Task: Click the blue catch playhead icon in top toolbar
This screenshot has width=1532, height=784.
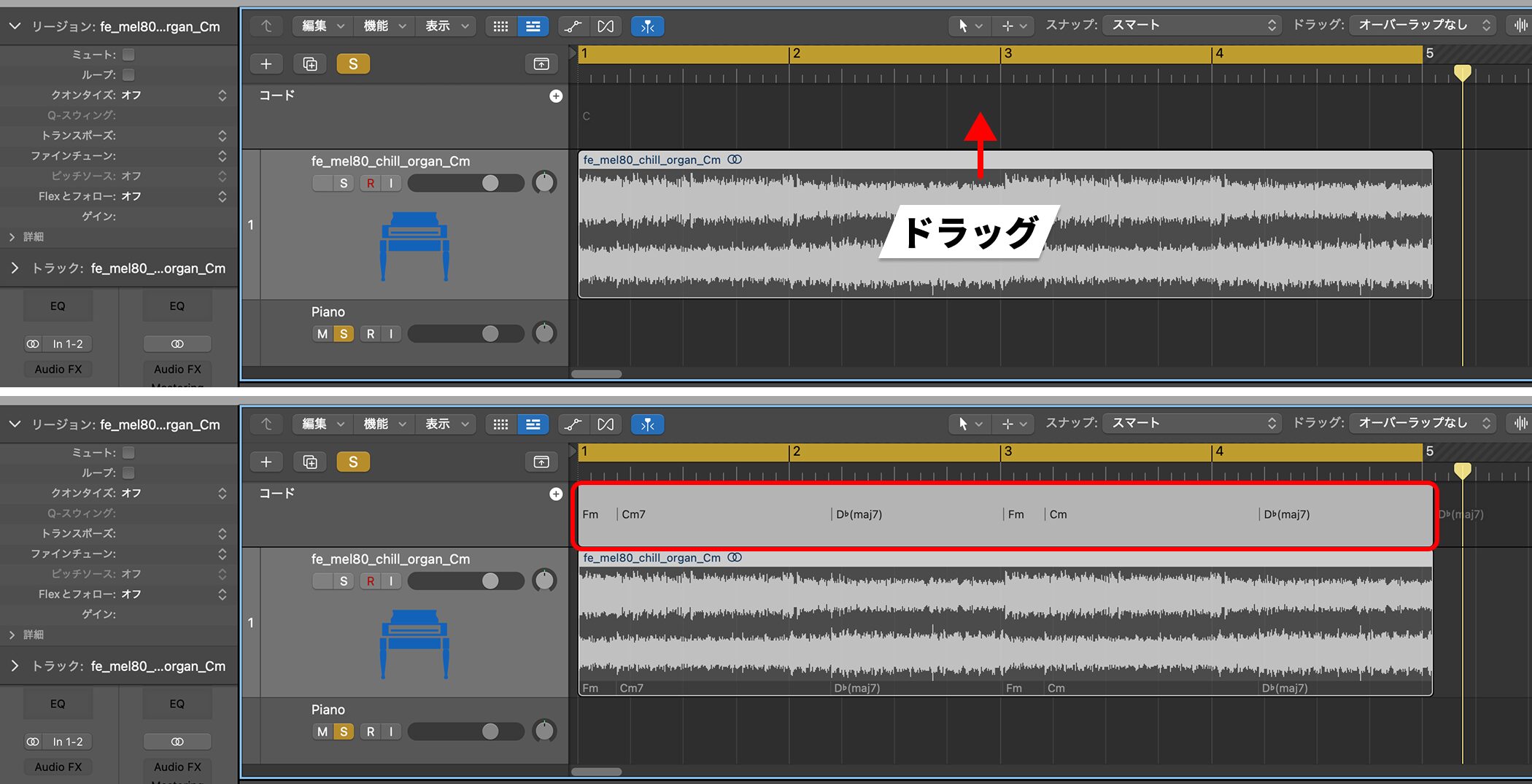Action: coord(647,26)
